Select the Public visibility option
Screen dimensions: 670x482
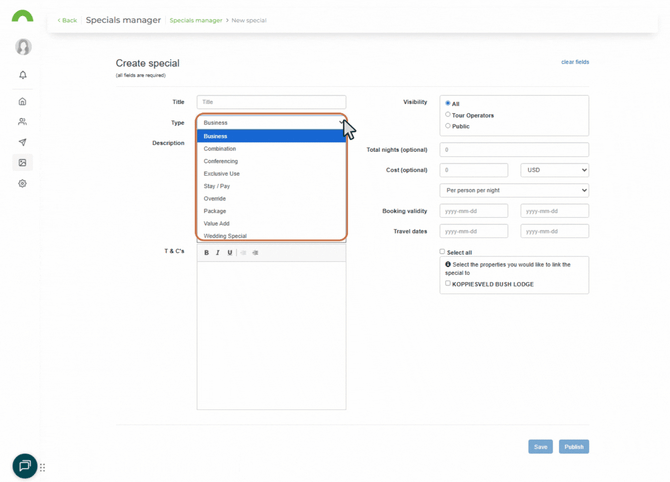[x=448, y=126]
